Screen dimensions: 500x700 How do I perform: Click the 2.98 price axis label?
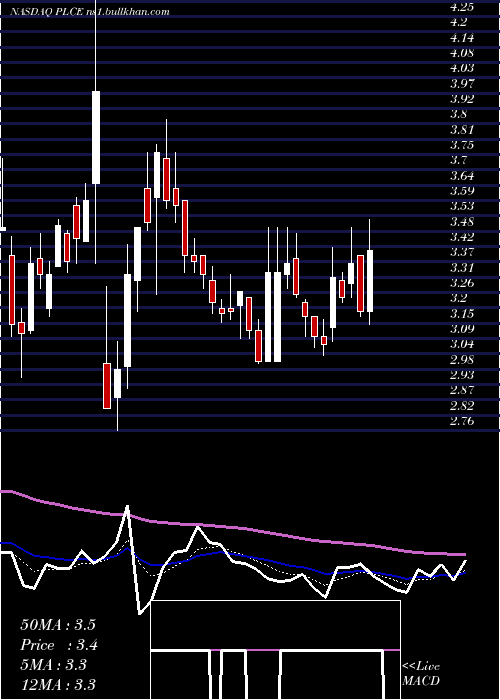[x=462, y=360]
